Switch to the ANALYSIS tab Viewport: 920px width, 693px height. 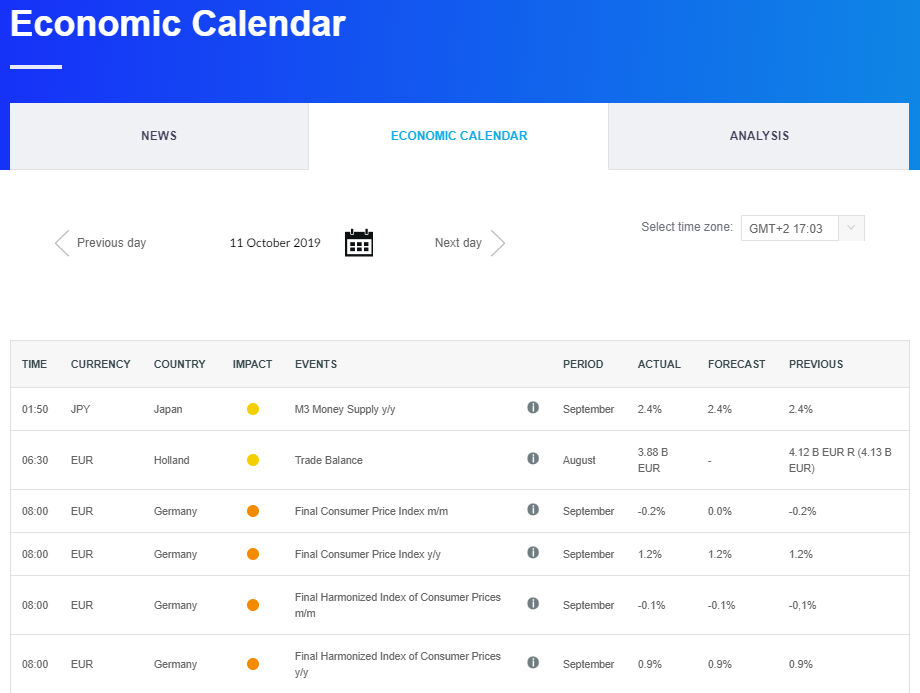tap(758, 135)
